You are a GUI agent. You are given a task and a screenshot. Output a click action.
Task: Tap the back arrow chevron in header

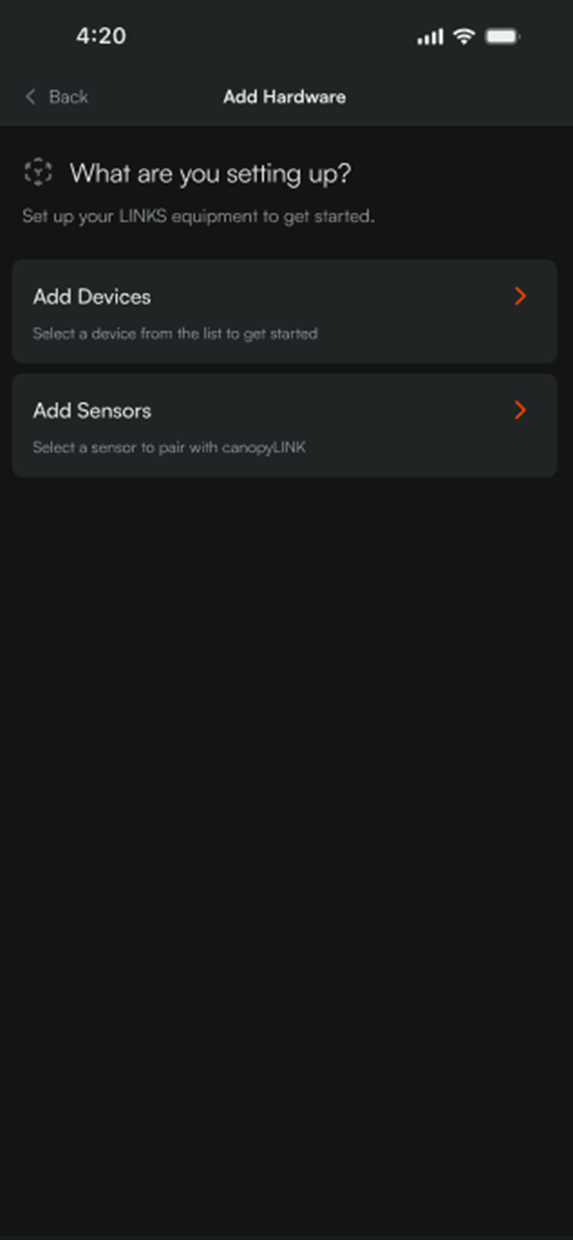30,97
